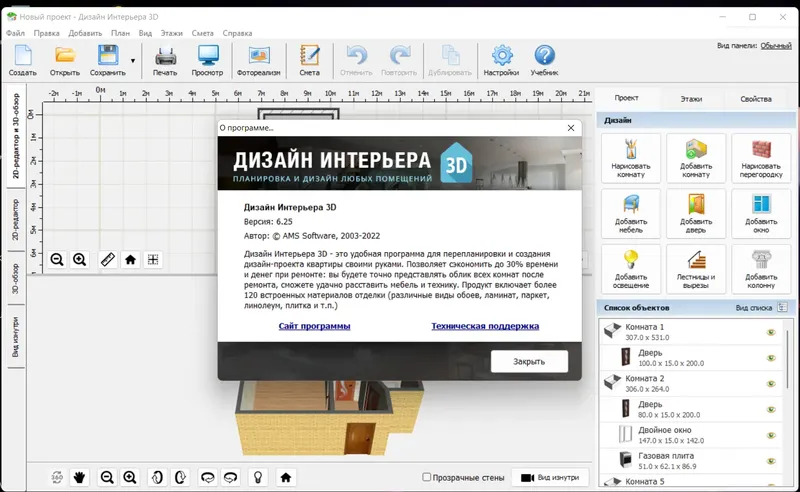Select Нарисовать комнату tool
Viewport: 800px width, 492px height.
[631, 158]
